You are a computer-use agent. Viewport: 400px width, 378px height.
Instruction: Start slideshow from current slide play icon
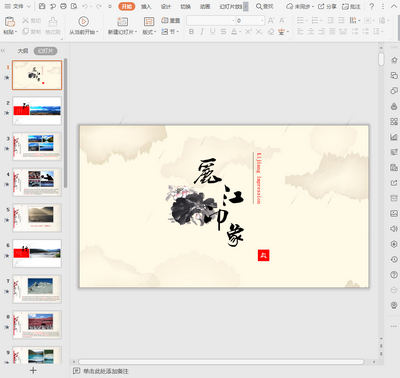[x=83, y=22]
